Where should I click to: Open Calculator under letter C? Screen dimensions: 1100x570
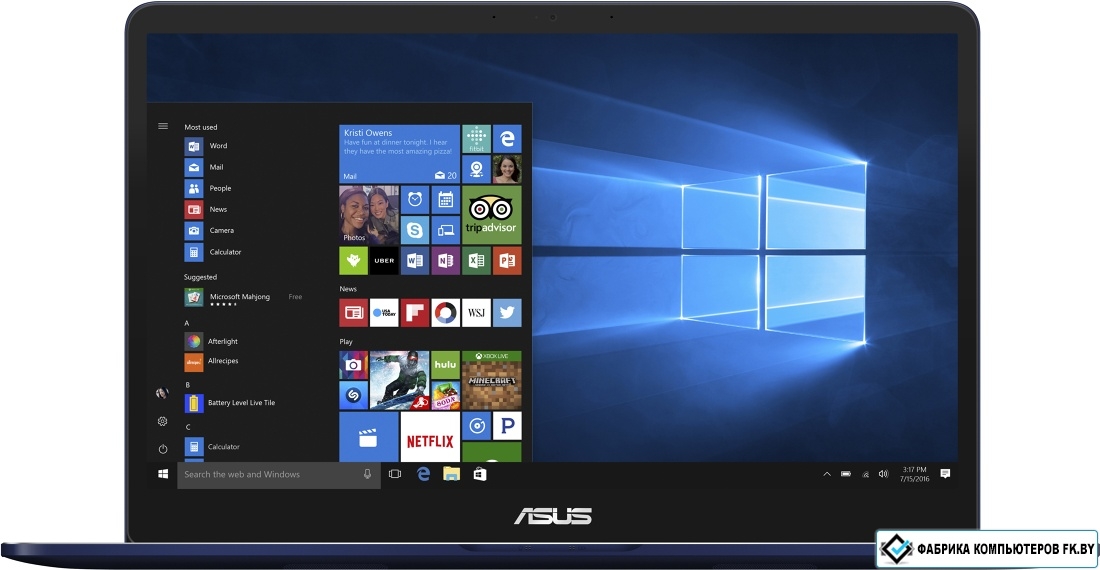coord(213,447)
